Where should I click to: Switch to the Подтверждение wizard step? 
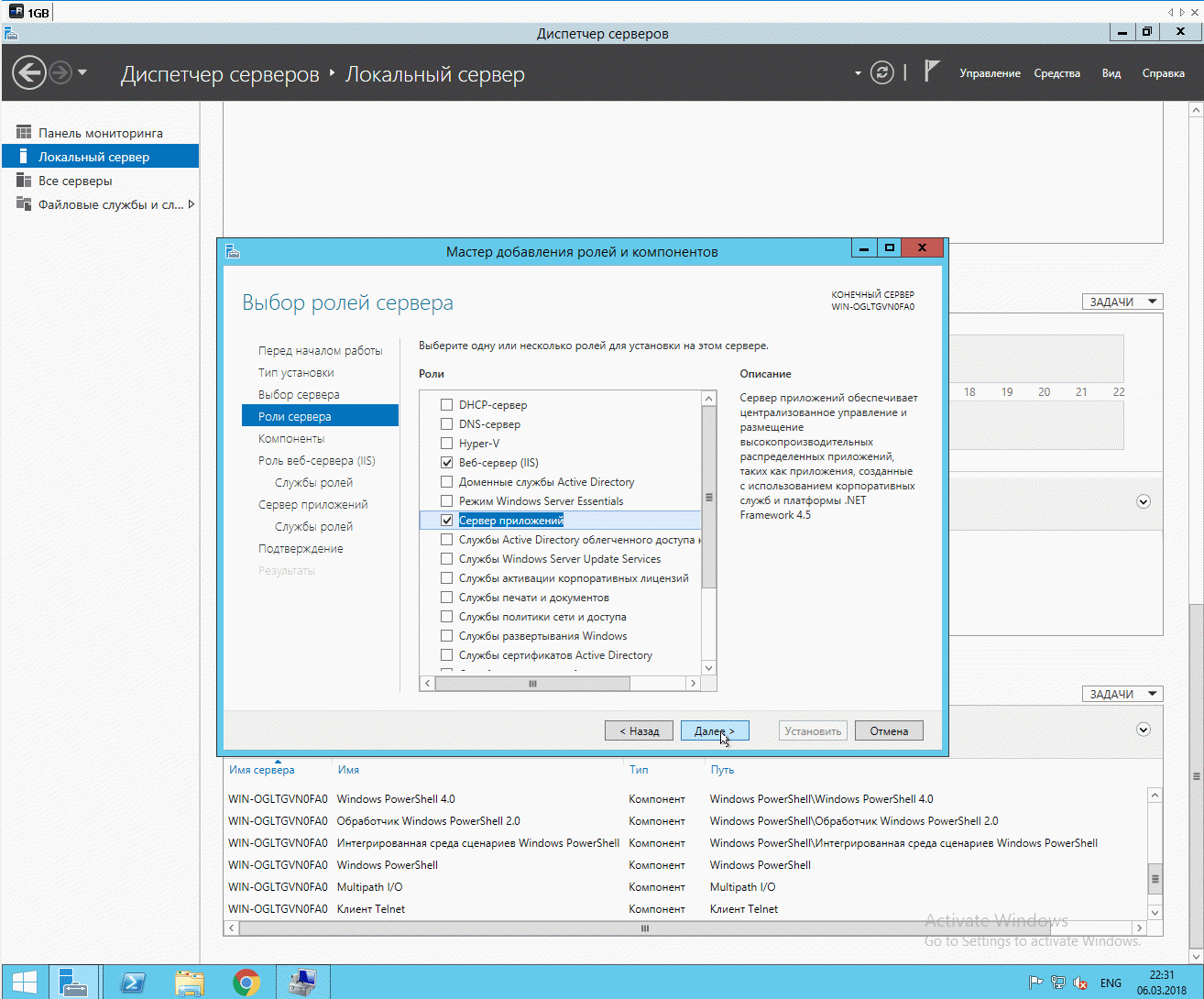point(301,548)
